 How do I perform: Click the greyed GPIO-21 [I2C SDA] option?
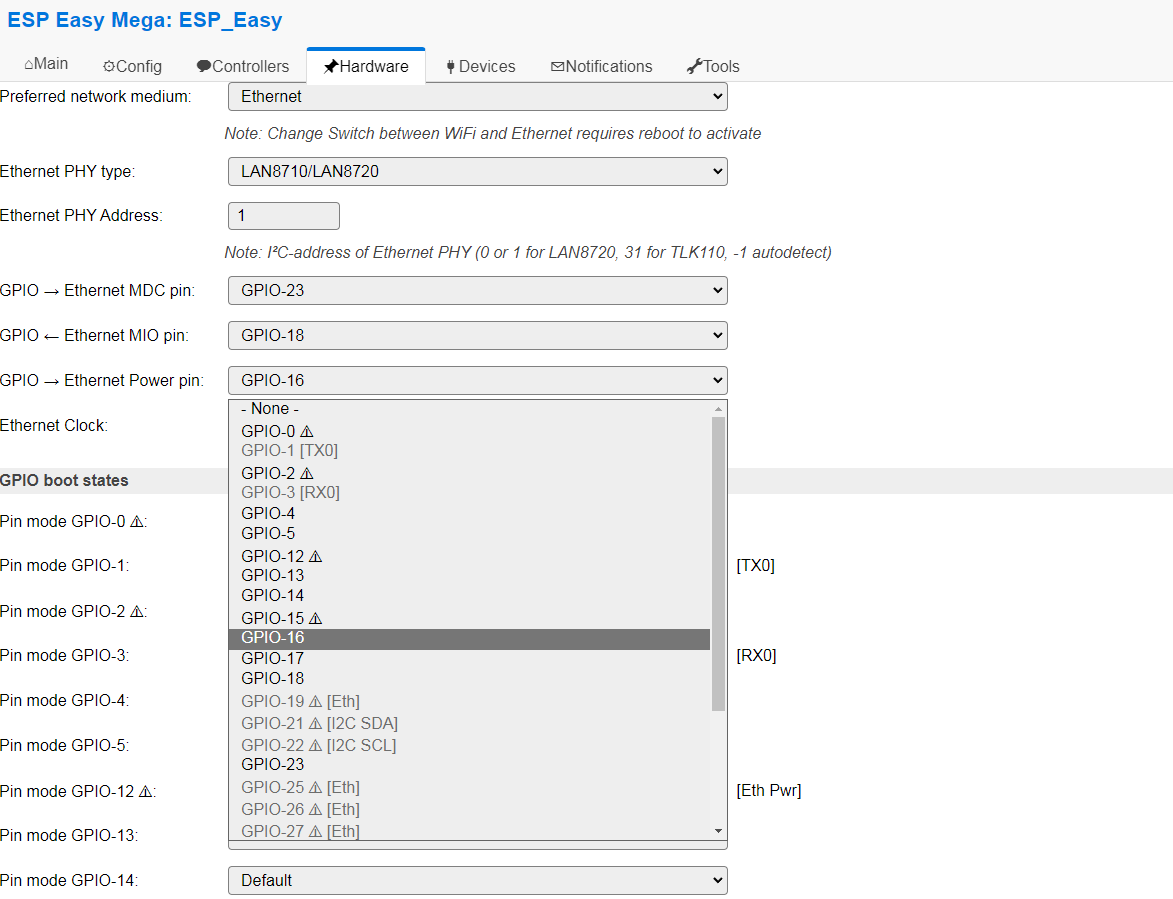[469, 723]
